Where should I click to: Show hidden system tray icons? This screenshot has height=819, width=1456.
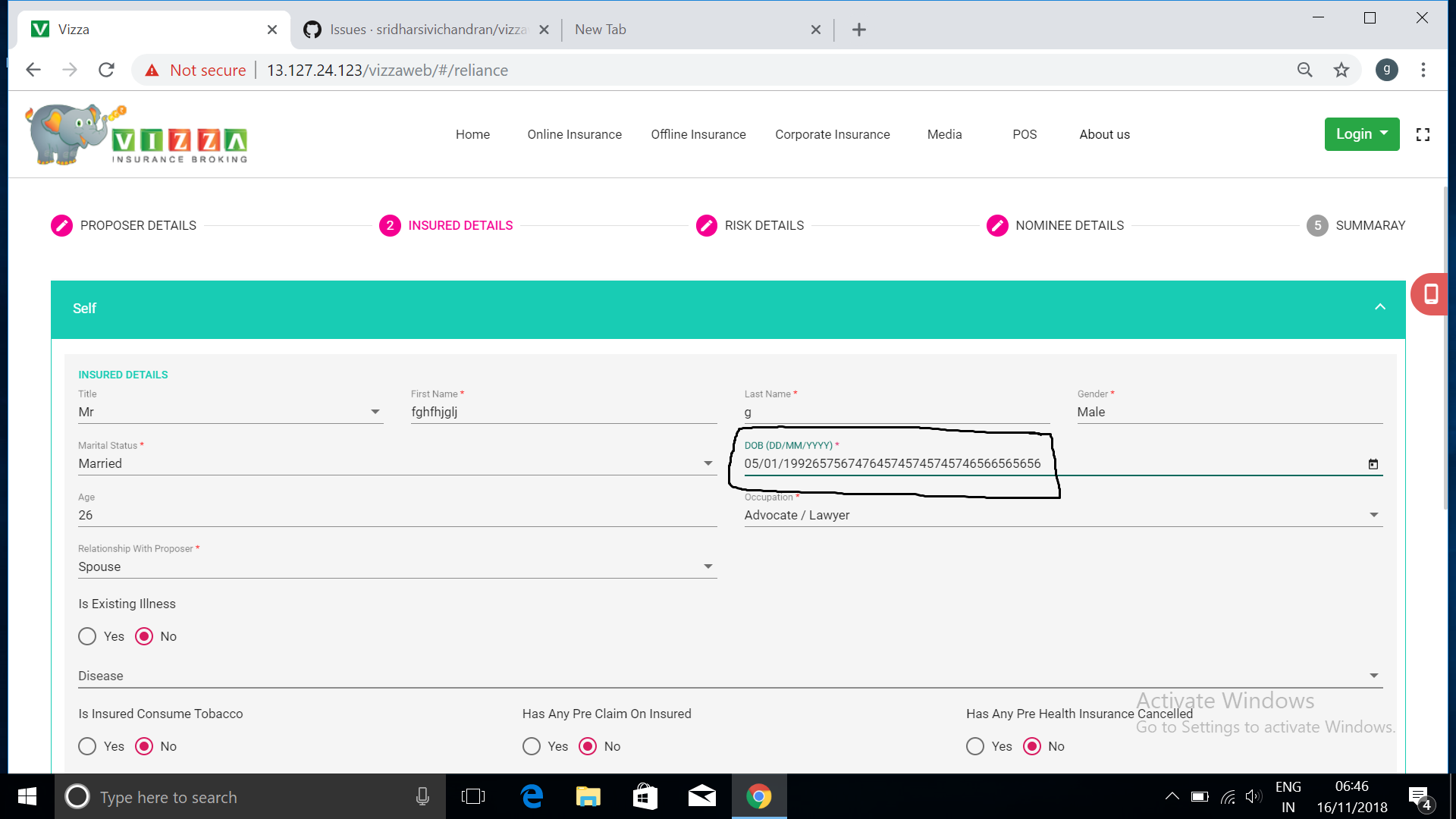pyautogui.click(x=1172, y=796)
